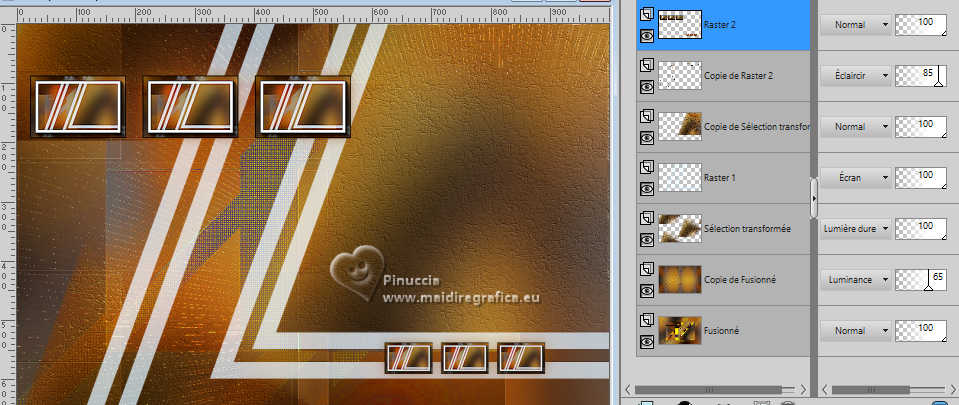Screen dimensions: 959x405
Task: Select the Raster 1 layer thumbnail
Action: click(679, 178)
